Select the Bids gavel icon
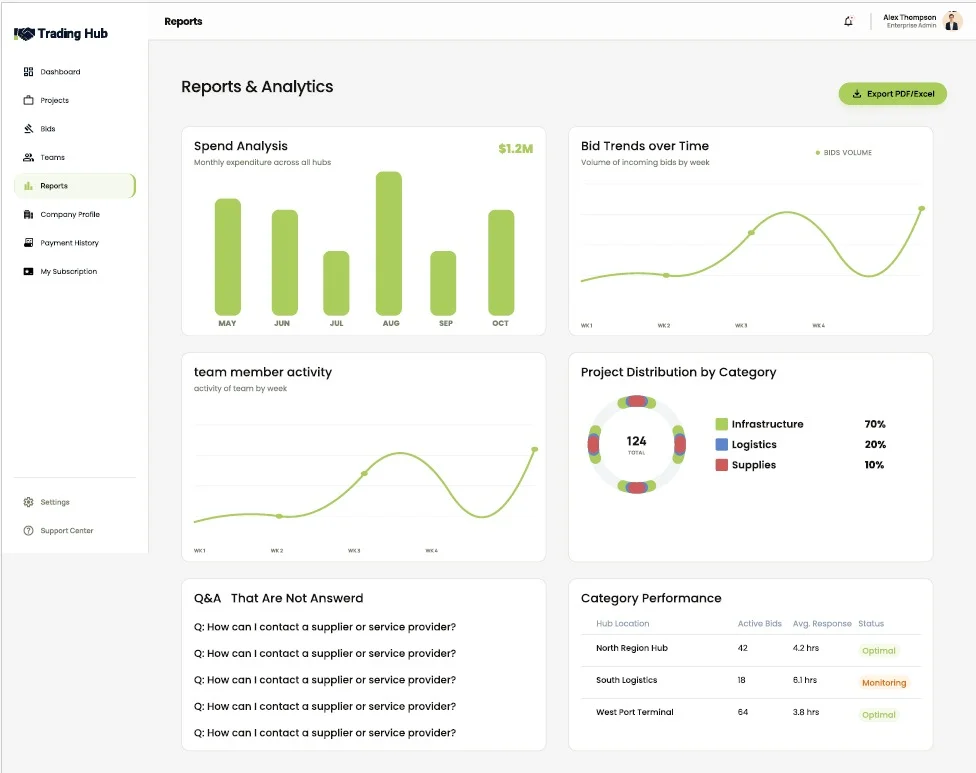The image size is (976, 773). 28,129
